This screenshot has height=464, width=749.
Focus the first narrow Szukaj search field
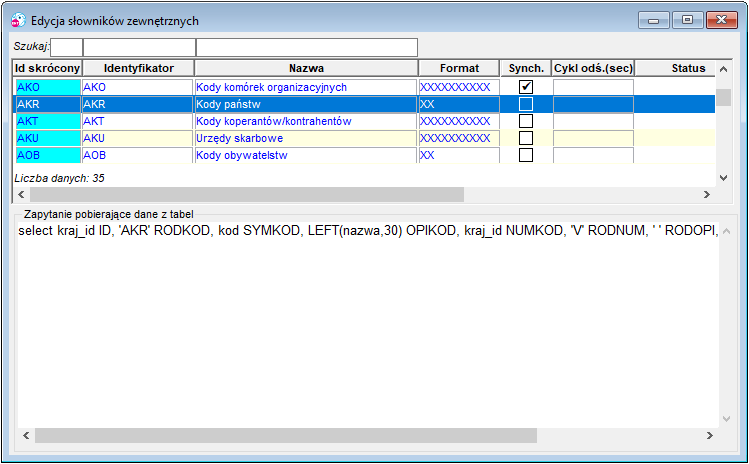(66, 47)
